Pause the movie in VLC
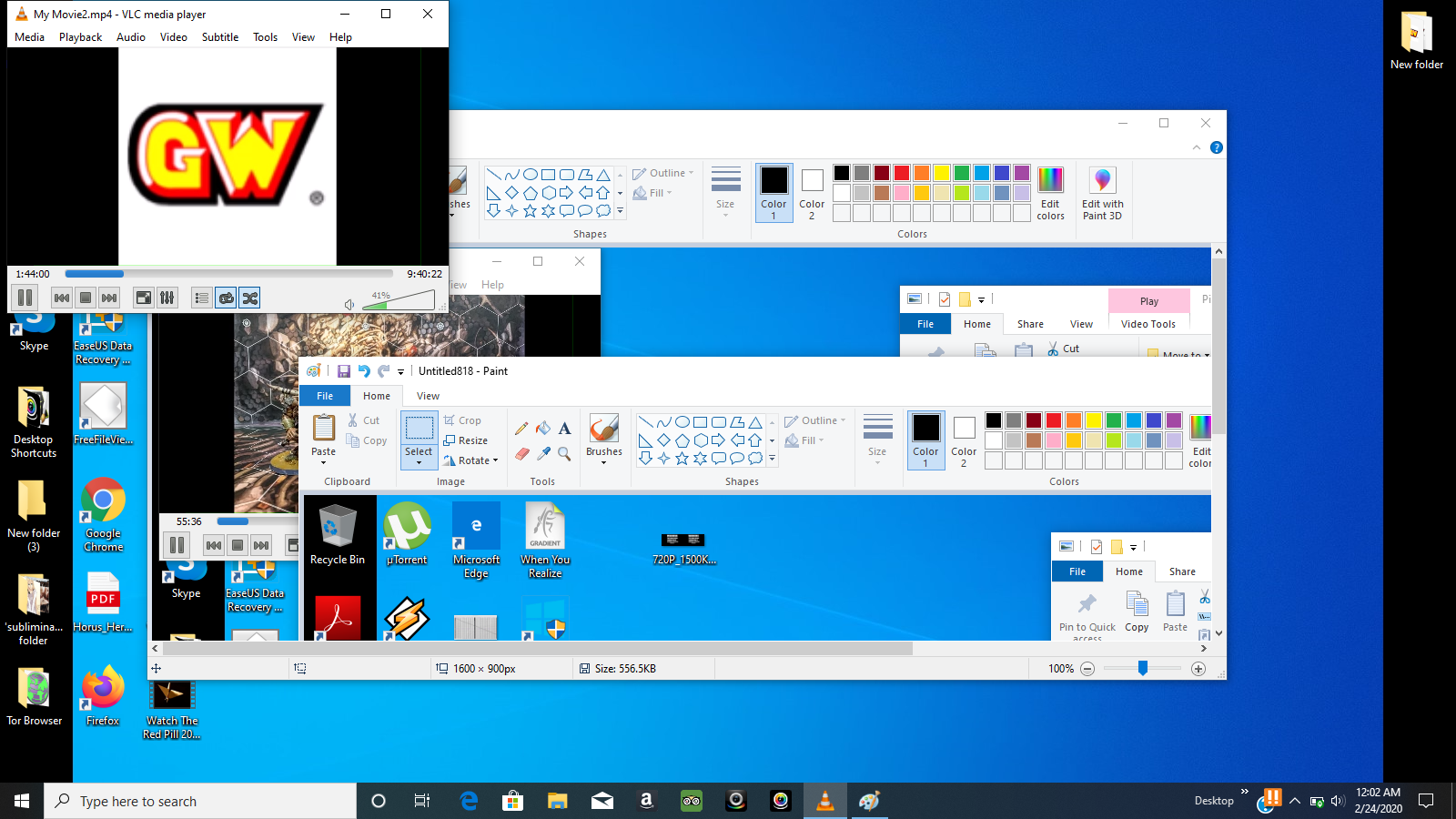The width and height of the screenshot is (1456, 819). click(x=25, y=298)
